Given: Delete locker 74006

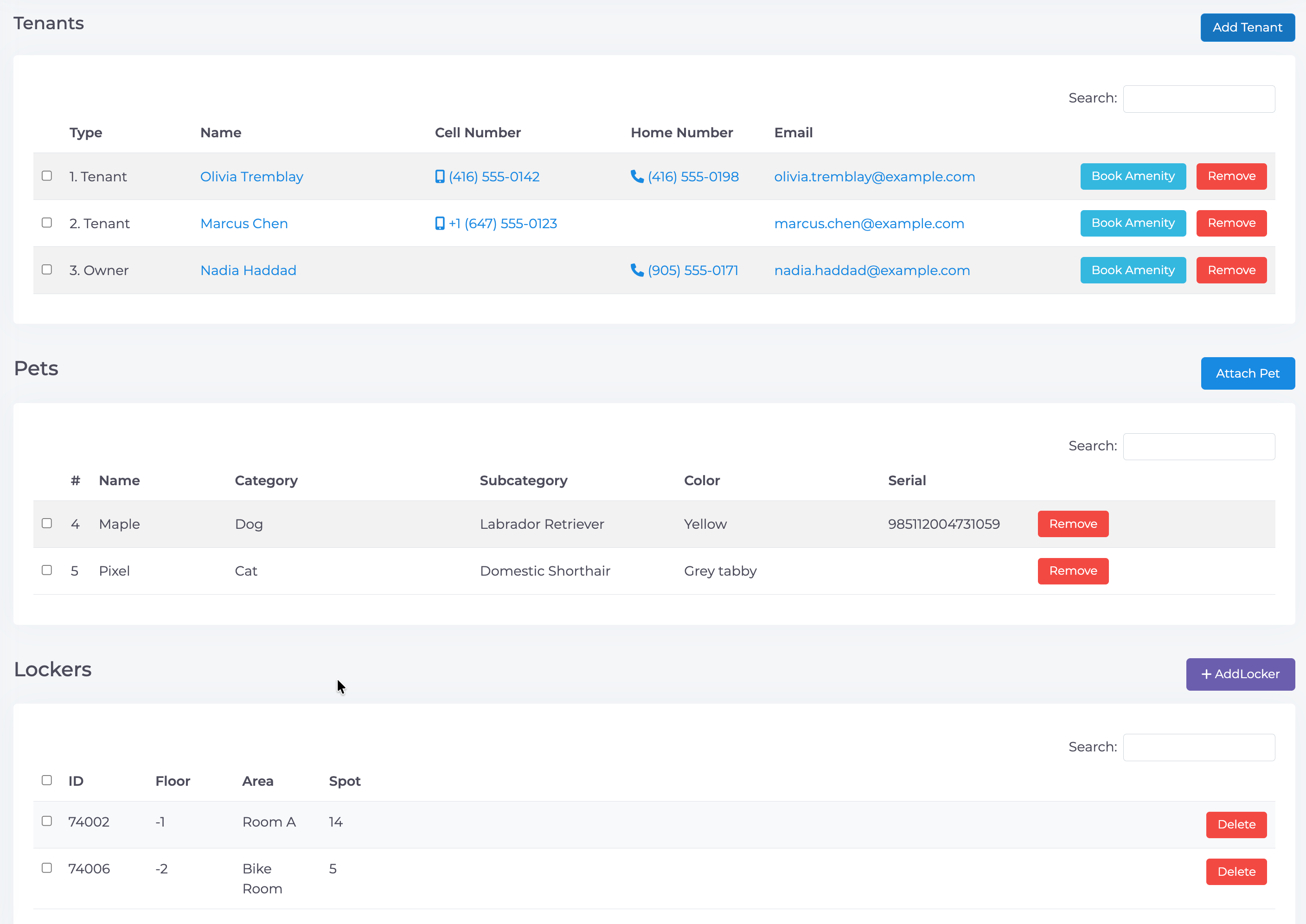Looking at the screenshot, I should 1236,872.
